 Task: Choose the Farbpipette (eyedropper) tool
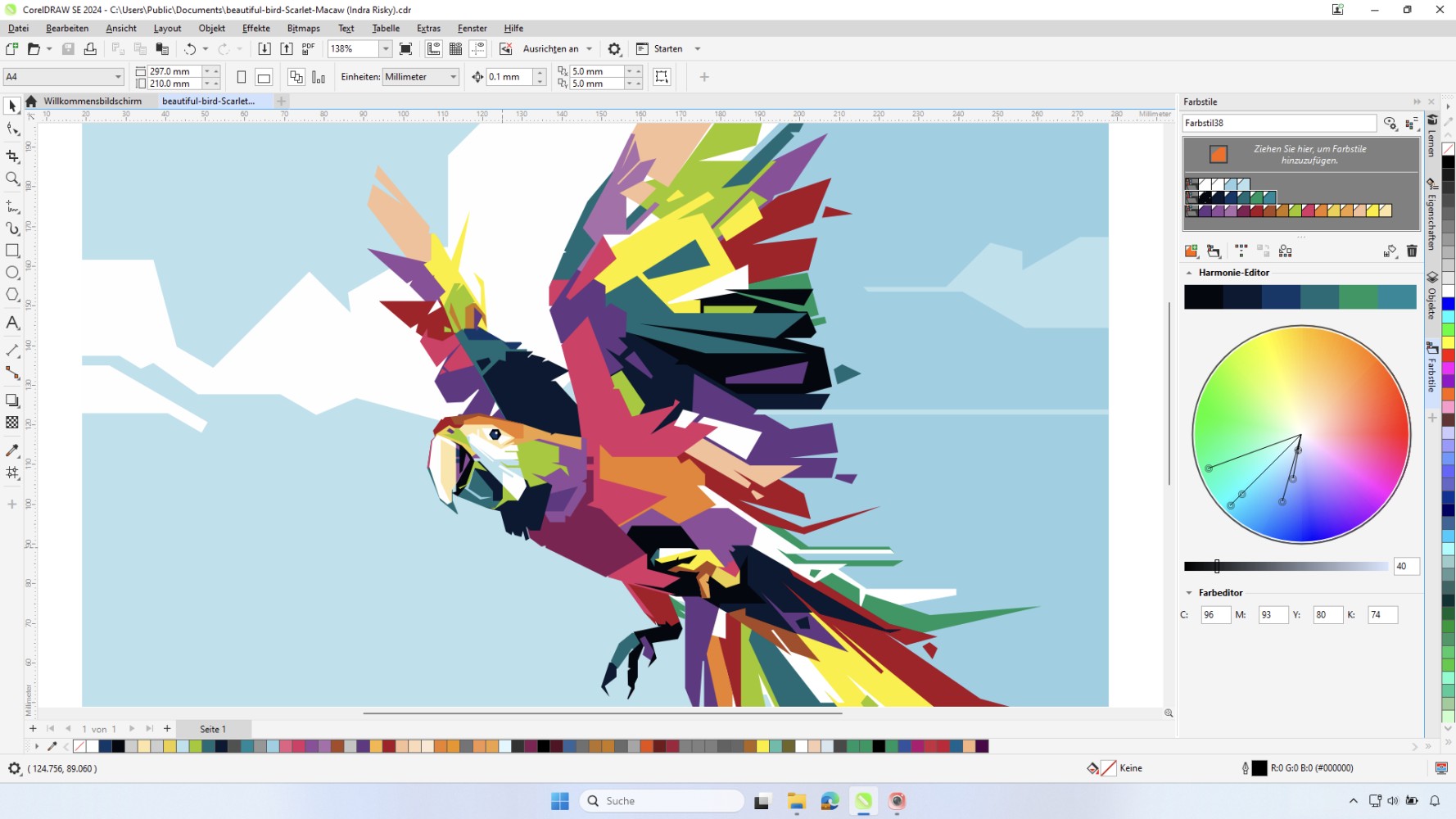pyautogui.click(x=12, y=450)
